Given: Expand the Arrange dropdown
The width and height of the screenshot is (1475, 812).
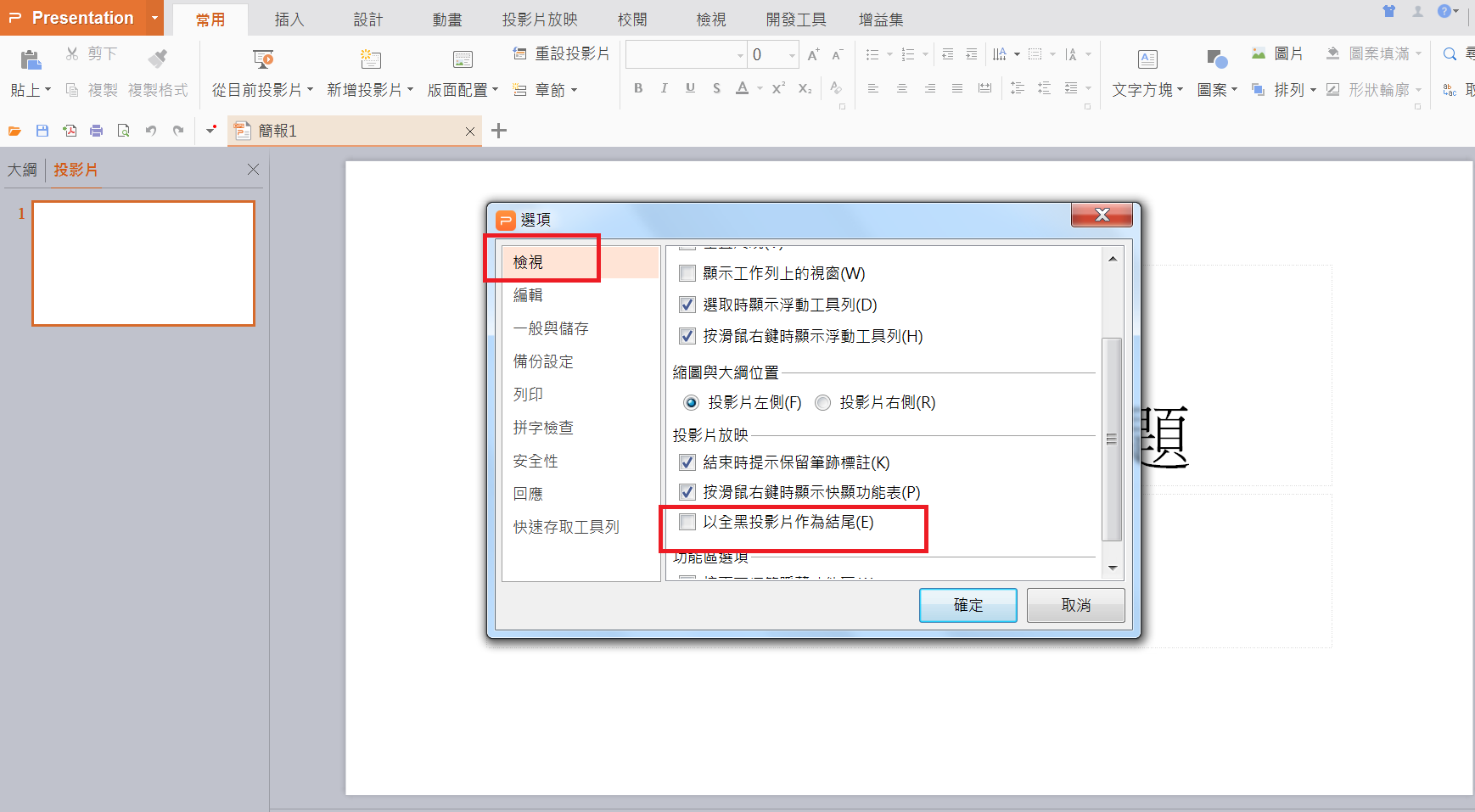Looking at the screenshot, I should coord(1312,89).
